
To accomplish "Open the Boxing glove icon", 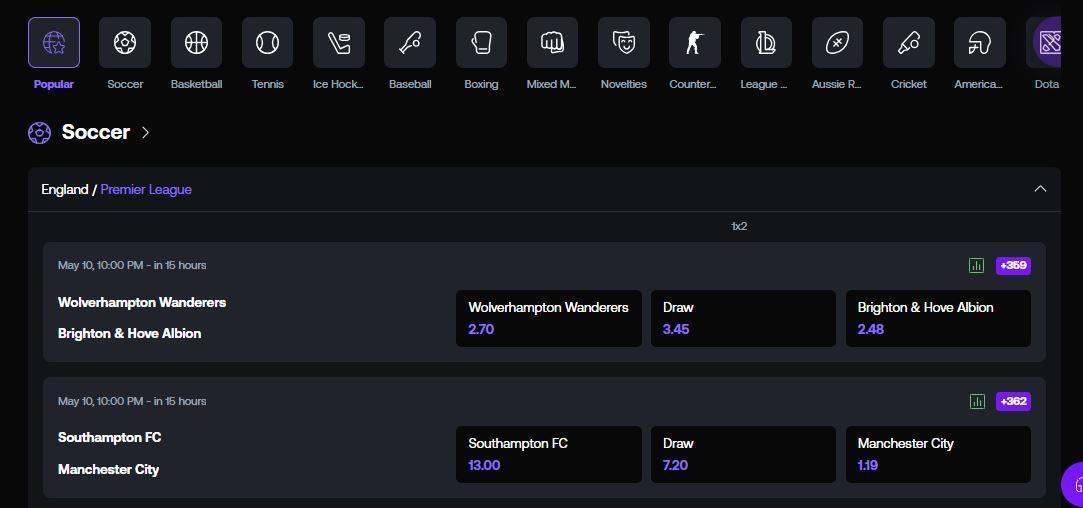I will [481, 43].
